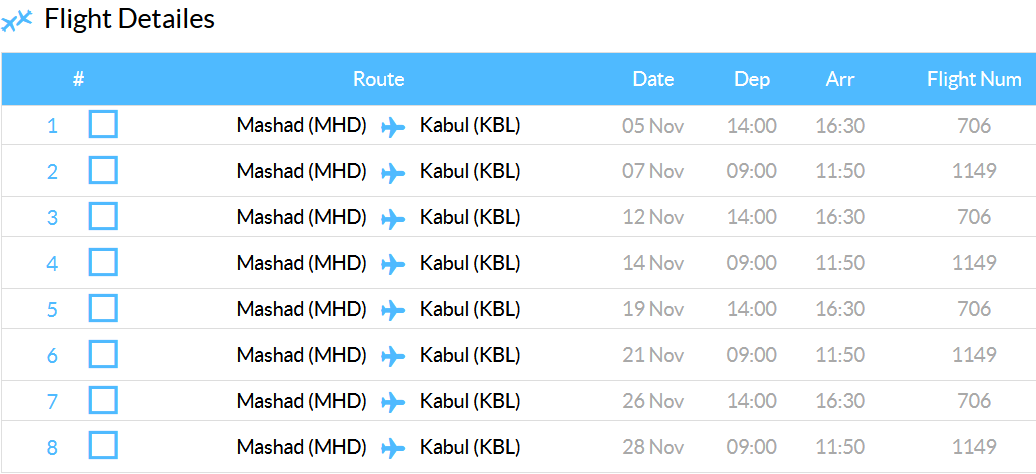This screenshot has height=474, width=1036.
Task: Click the airplanes icon beside Flight Detailes
Action: [17, 21]
